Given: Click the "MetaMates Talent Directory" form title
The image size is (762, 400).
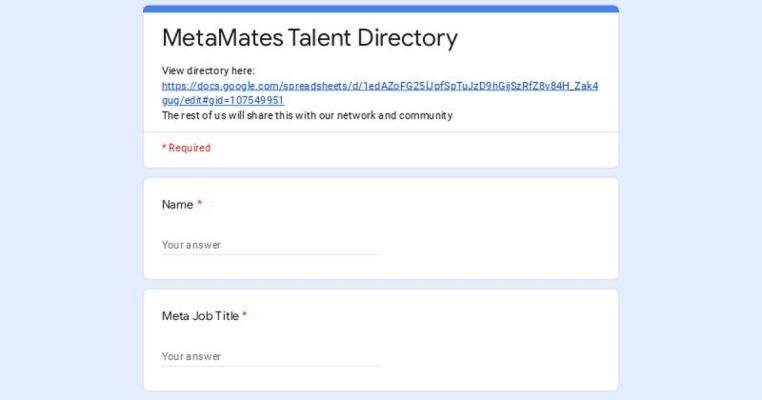Looking at the screenshot, I should pyautogui.click(x=310, y=39).
